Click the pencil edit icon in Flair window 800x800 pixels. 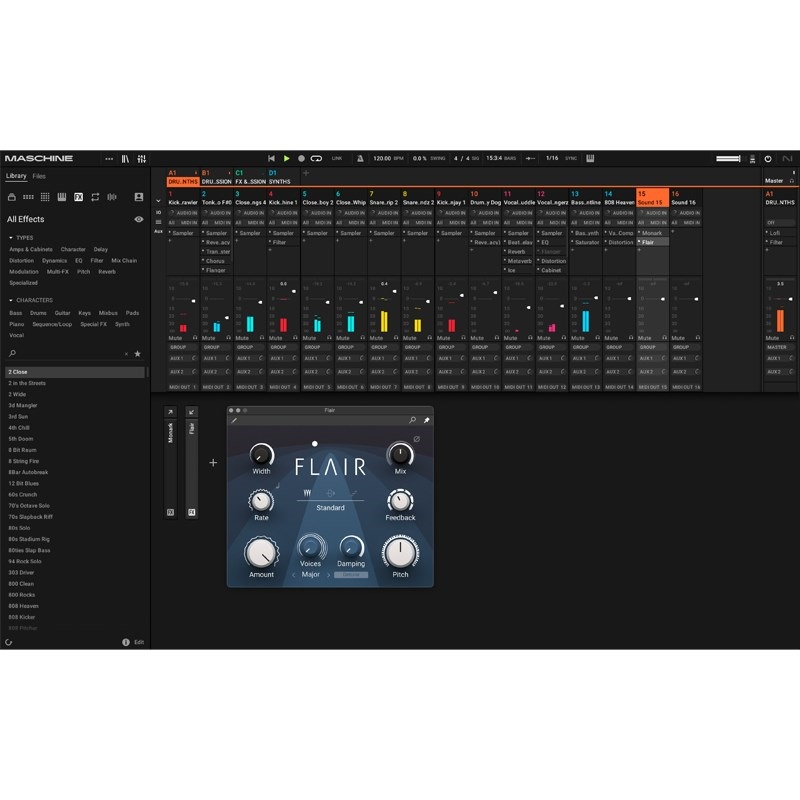point(234,420)
